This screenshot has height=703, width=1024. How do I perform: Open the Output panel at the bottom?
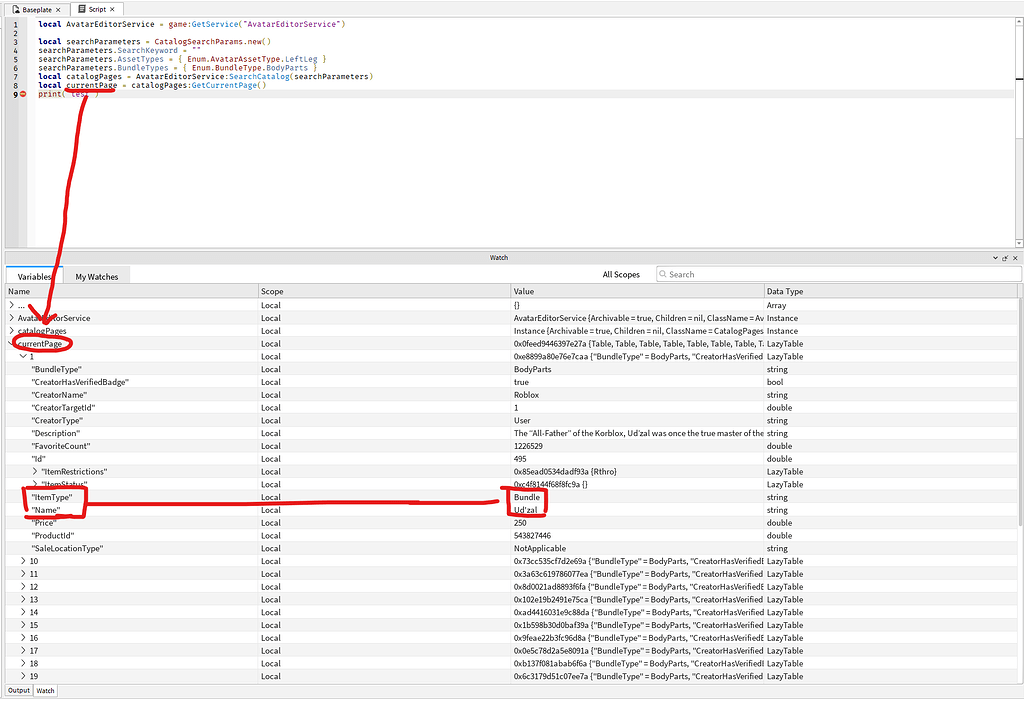(x=17, y=690)
